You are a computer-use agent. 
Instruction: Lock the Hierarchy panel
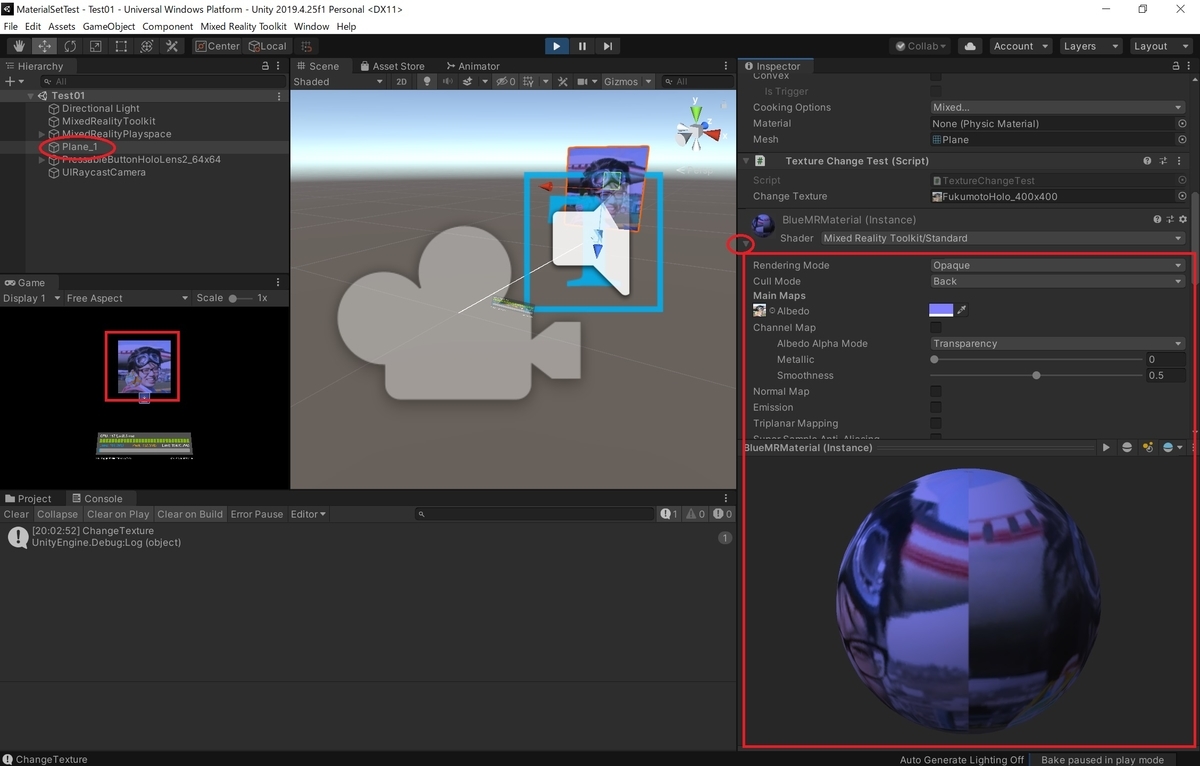click(x=265, y=66)
